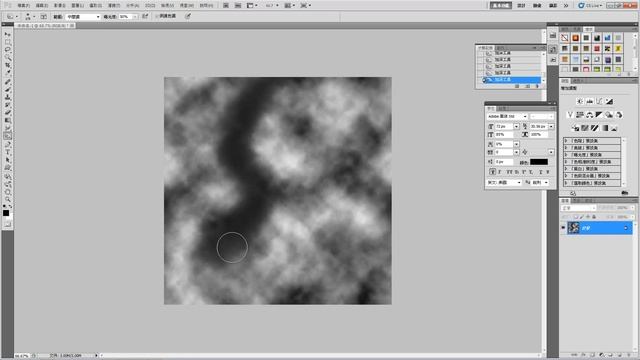This screenshot has width=640, height=360.
Task: Select the Horizontal Type tool
Action: pos(8,152)
